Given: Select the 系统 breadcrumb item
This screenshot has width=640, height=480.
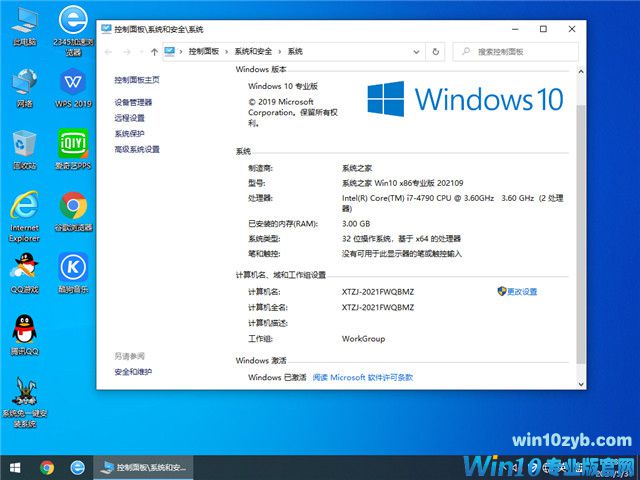Looking at the screenshot, I should click(x=295, y=51).
